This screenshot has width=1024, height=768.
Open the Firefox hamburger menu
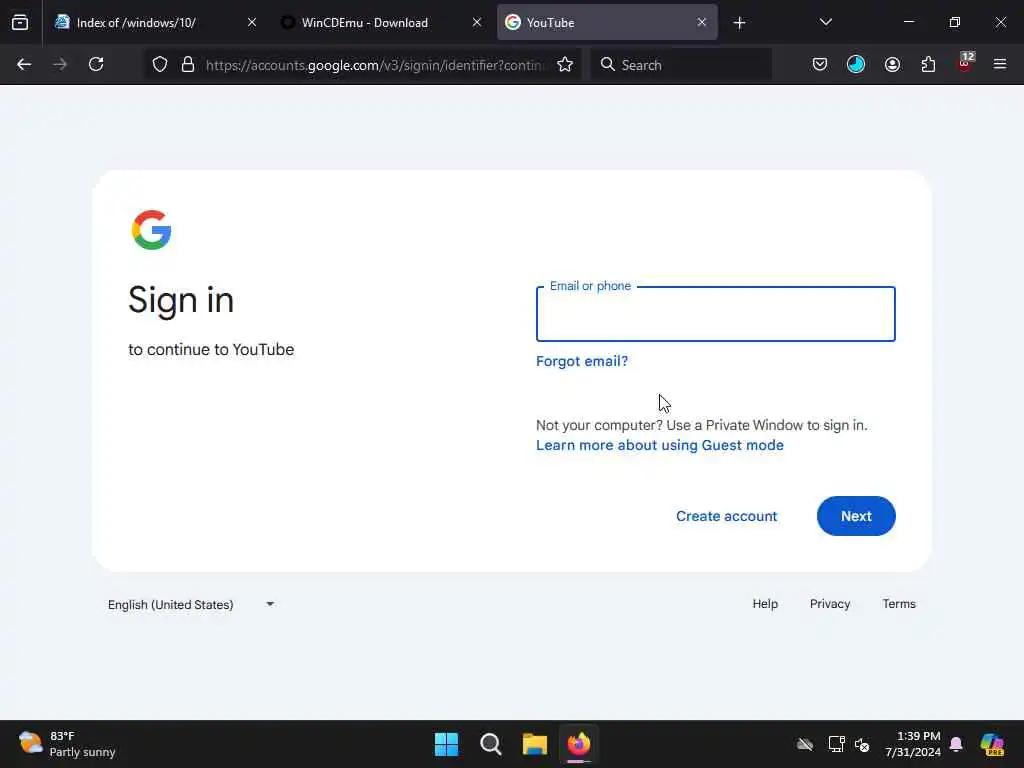click(x=1000, y=65)
